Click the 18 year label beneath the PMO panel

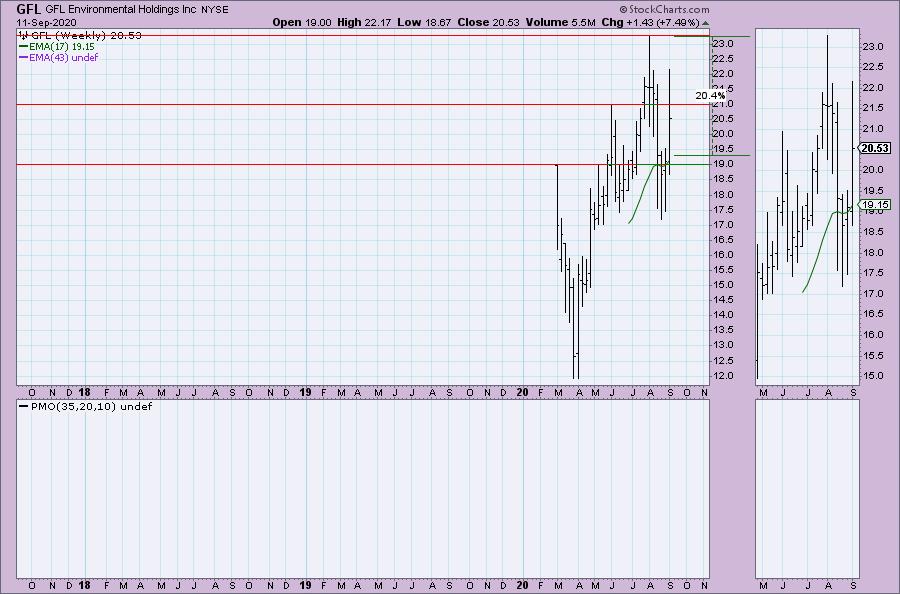[84, 585]
